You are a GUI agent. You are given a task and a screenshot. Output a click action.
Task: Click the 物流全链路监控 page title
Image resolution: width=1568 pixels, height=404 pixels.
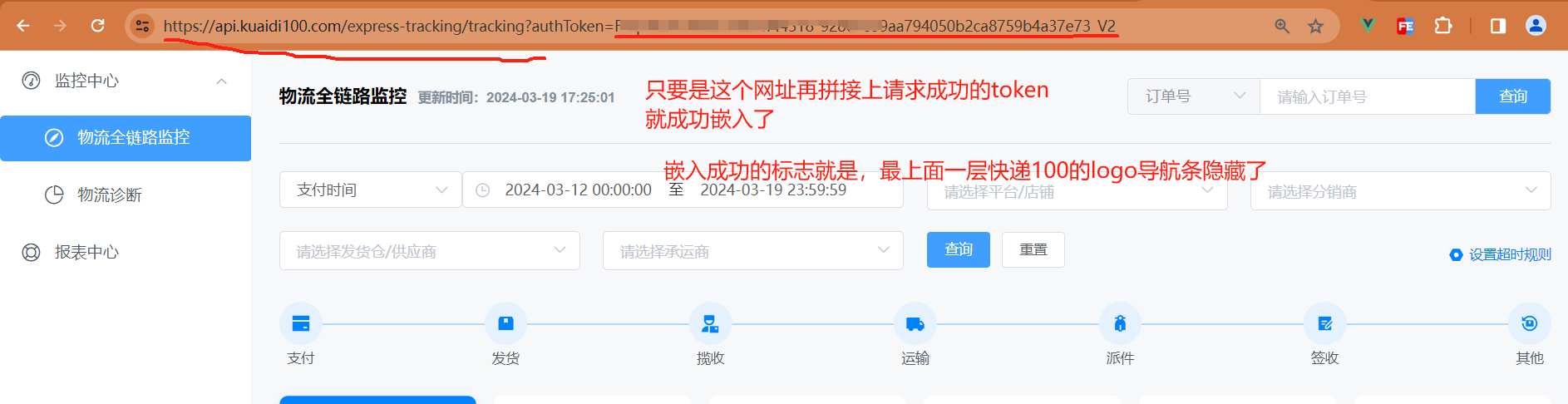click(x=343, y=96)
